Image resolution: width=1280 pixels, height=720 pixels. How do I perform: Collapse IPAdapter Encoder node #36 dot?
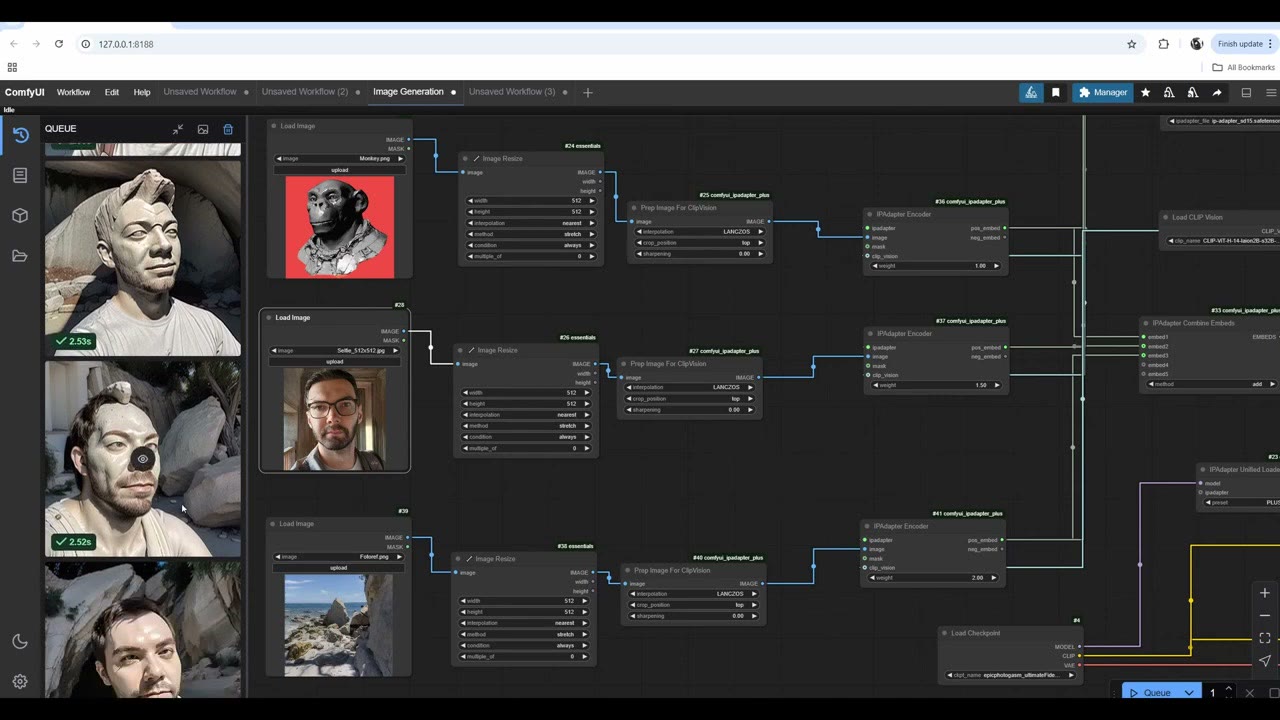(x=870, y=214)
